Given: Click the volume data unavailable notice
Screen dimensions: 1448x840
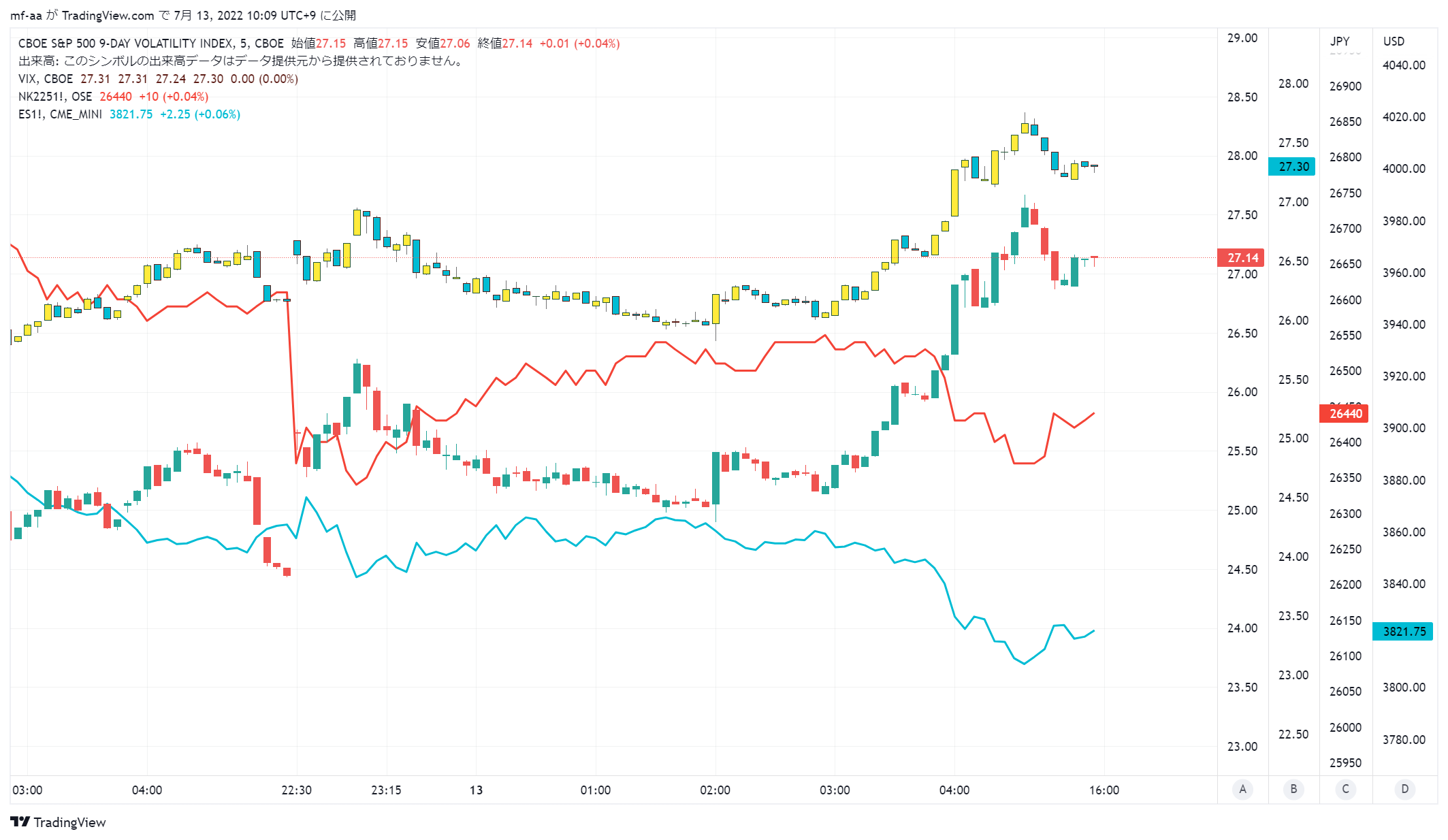Looking at the screenshot, I should click(x=242, y=61).
